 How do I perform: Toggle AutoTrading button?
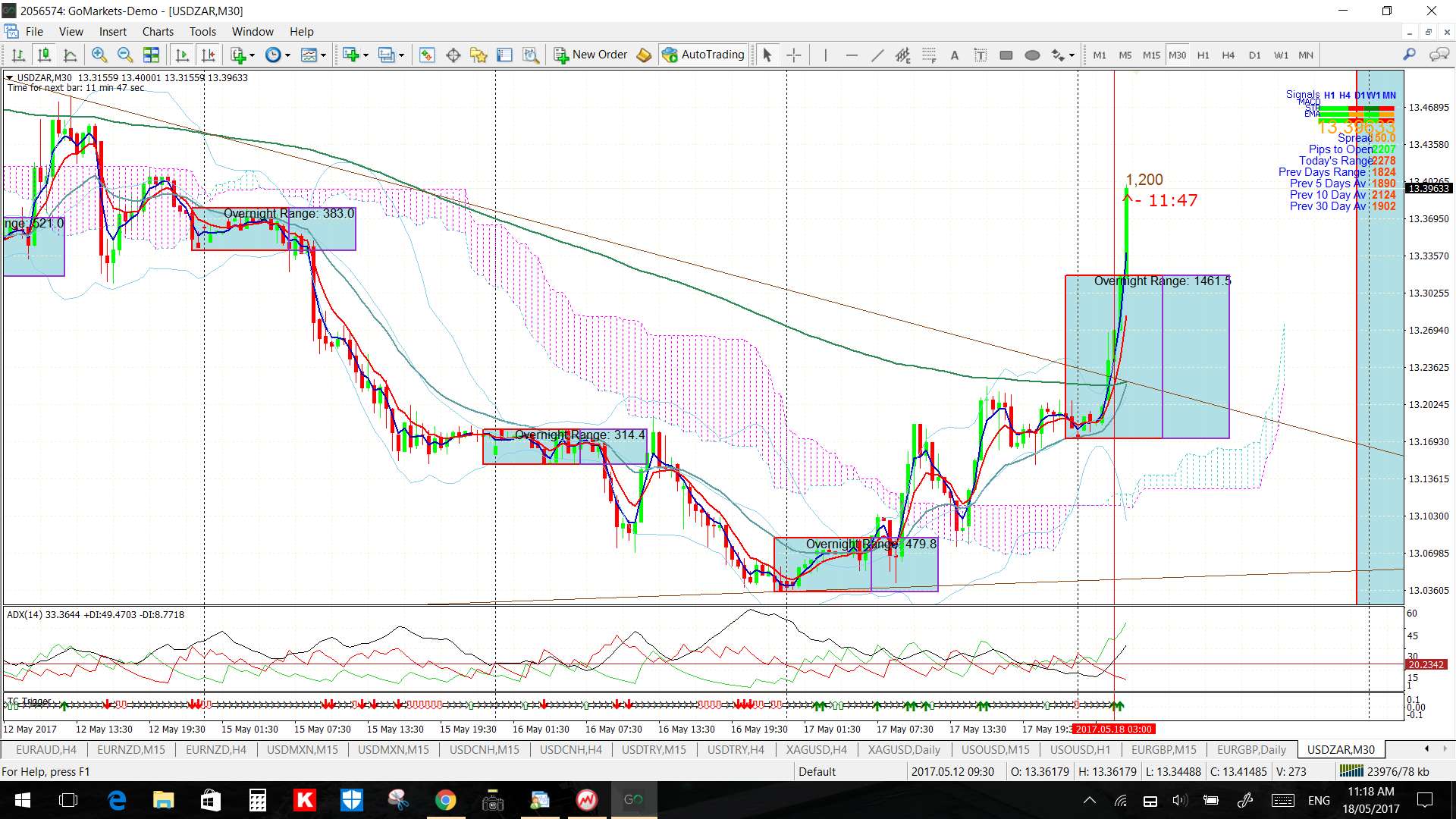tap(703, 55)
